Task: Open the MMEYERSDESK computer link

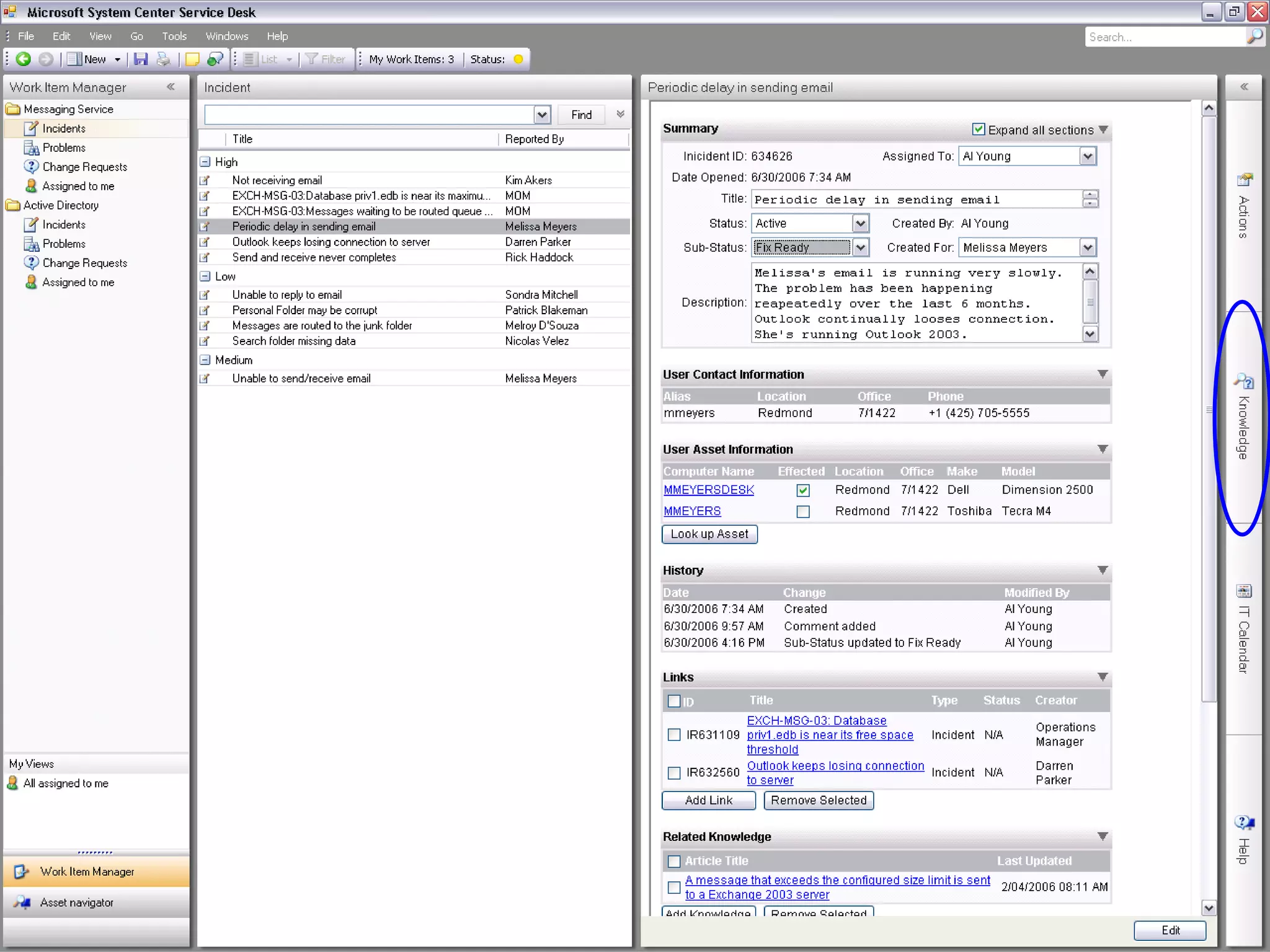Action: point(709,490)
